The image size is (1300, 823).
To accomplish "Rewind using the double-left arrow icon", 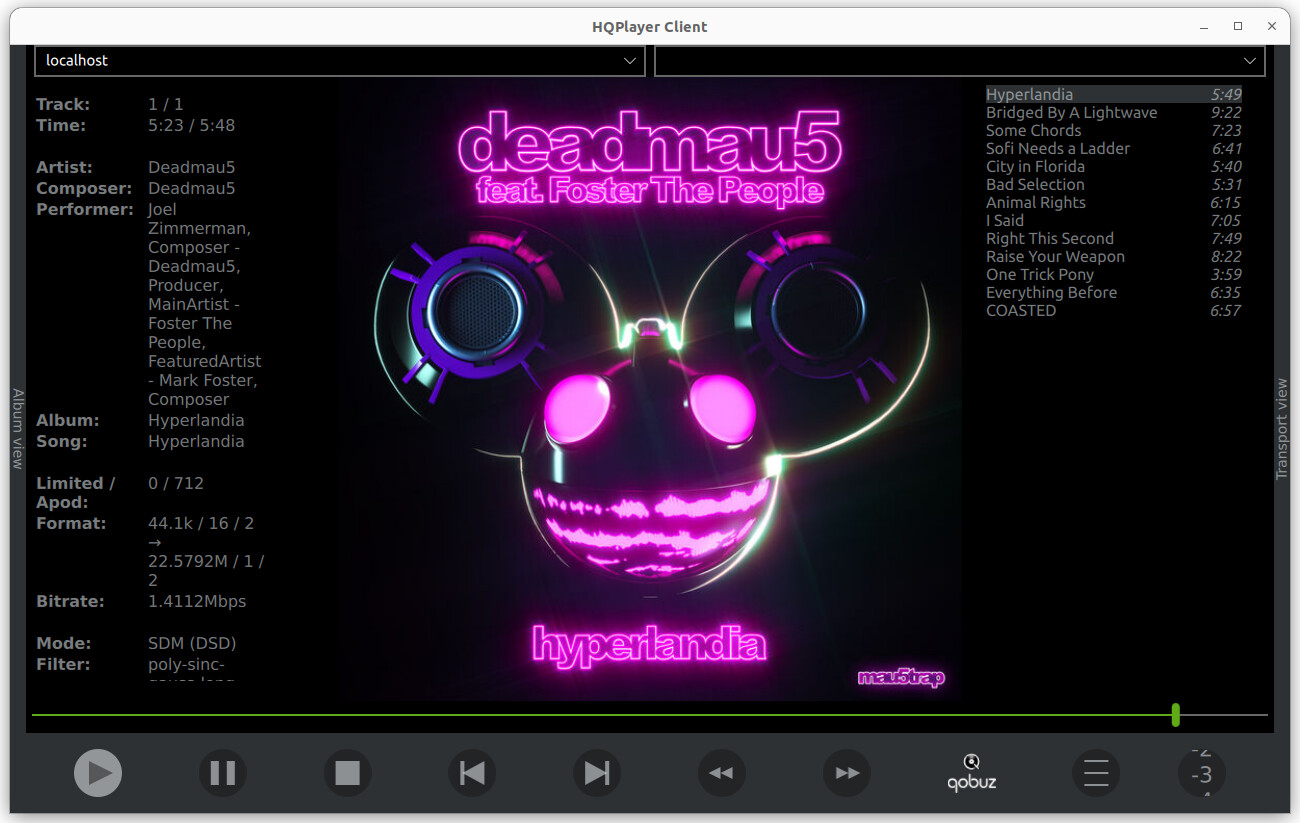I will pos(721,773).
